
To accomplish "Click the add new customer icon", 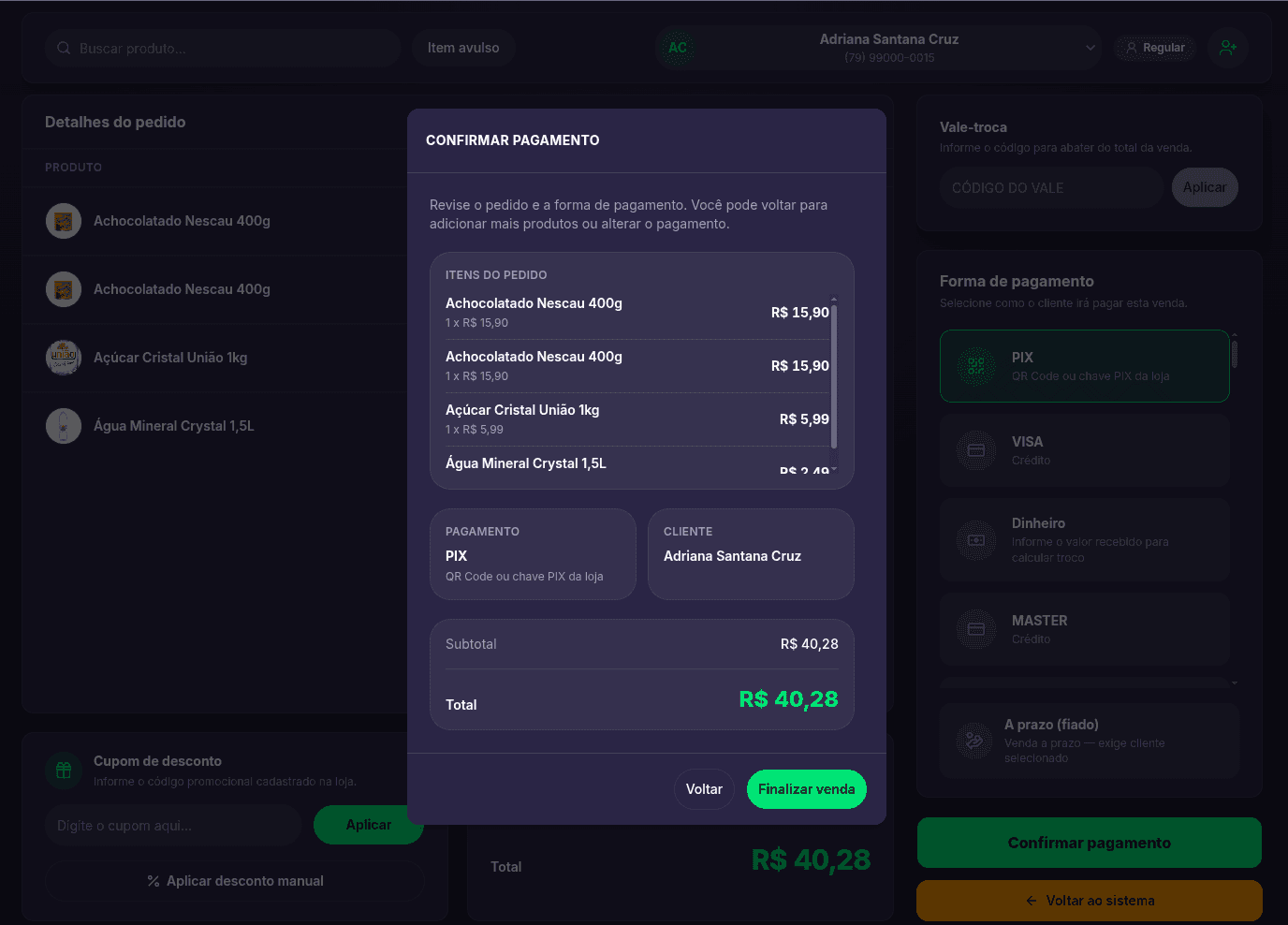I will [1227, 48].
